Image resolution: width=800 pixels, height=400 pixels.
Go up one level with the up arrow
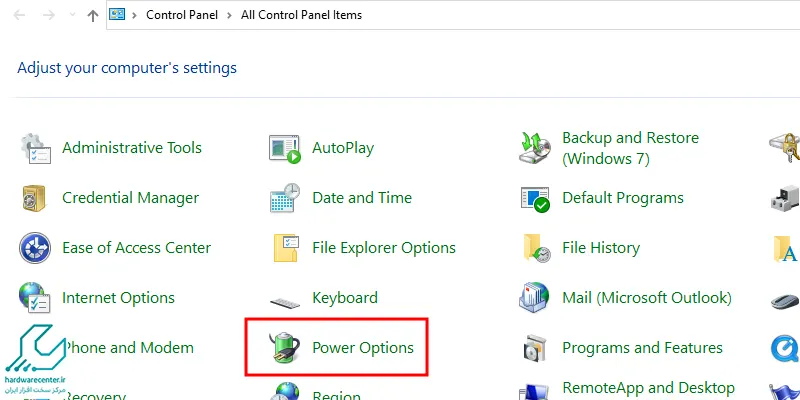[92, 16]
